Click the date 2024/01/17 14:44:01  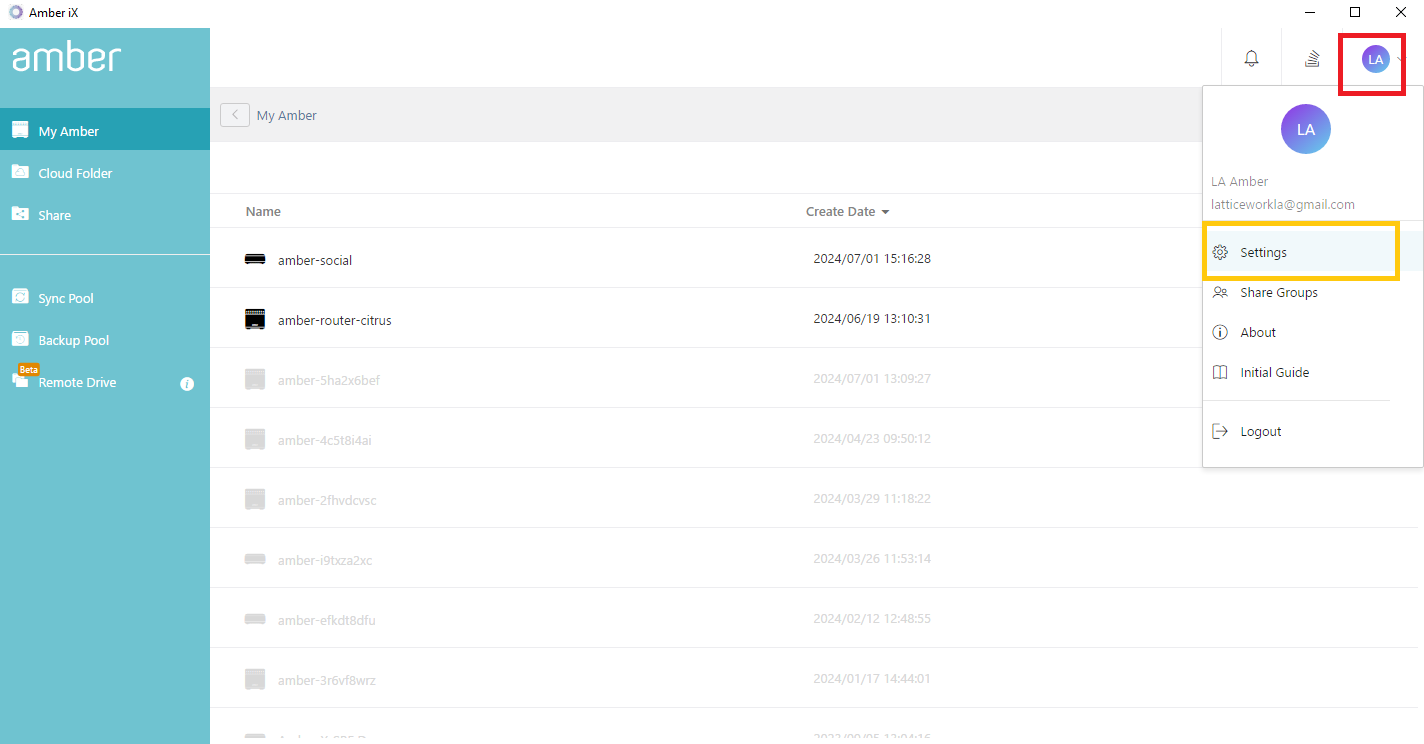(x=872, y=678)
